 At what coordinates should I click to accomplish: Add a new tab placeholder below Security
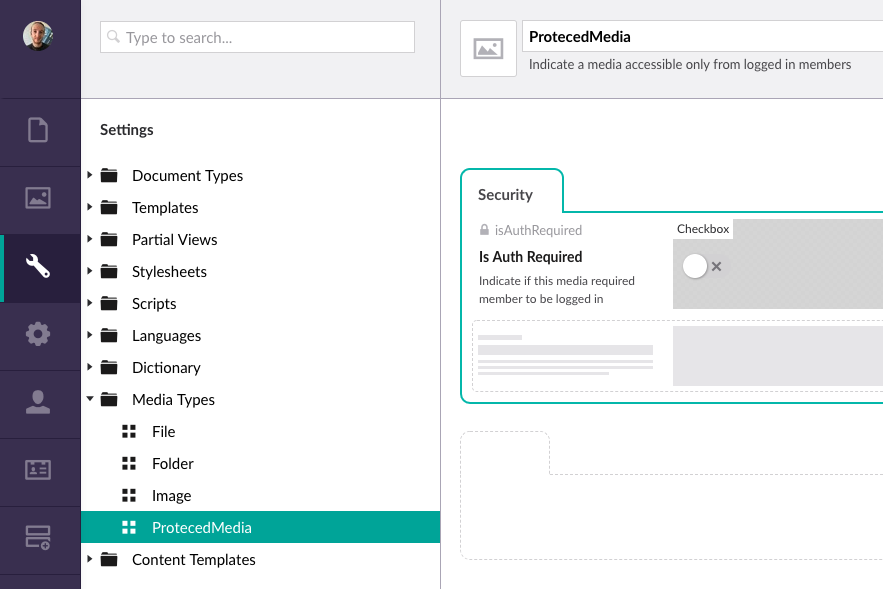(505, 453)
